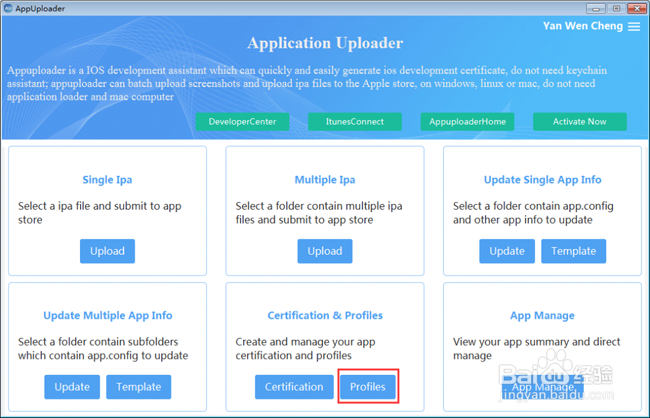Minimize the AppUploader window
This screenshot has width=650, height=418.
tap(596, 8)
